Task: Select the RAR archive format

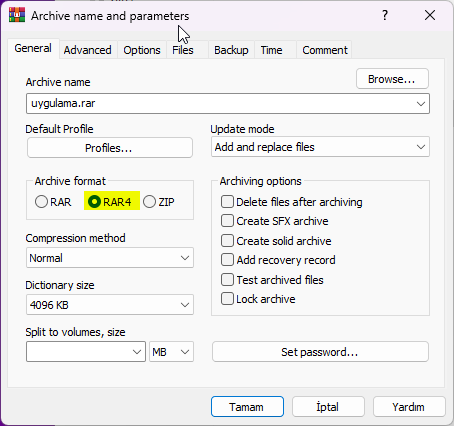Action: click(x=41, y=202)
